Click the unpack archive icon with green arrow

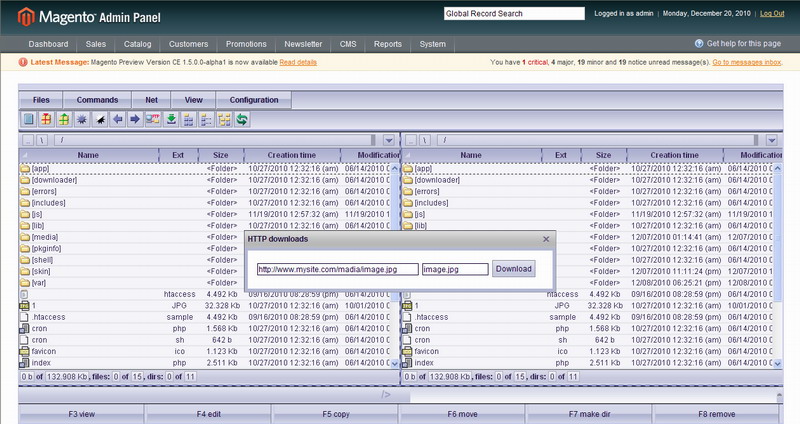[64, 119]
